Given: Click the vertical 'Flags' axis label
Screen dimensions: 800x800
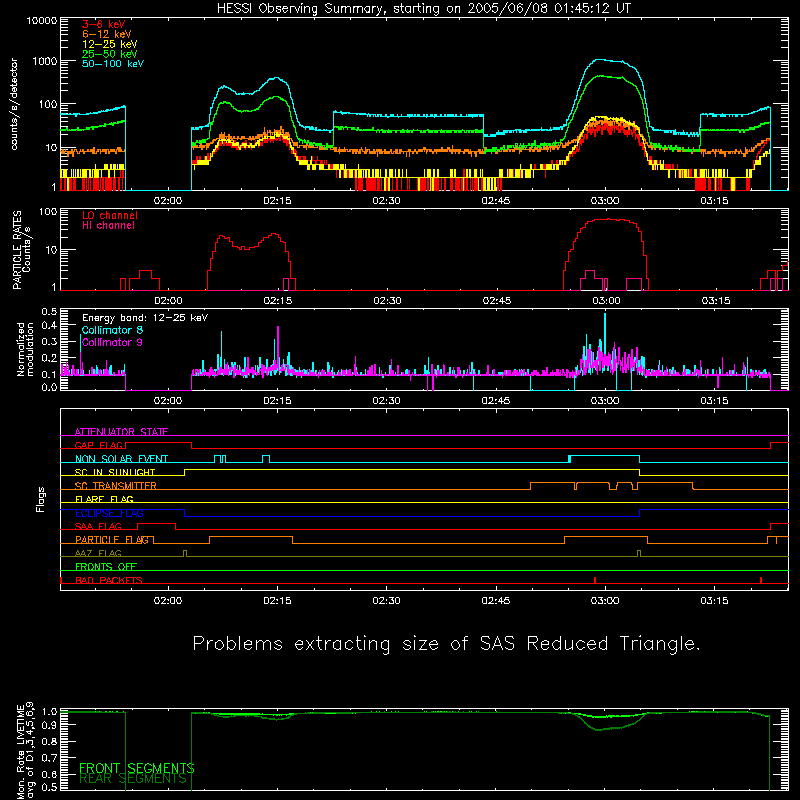Looking at the screenshot, I should pyautogui.click(x=41, y=499).
